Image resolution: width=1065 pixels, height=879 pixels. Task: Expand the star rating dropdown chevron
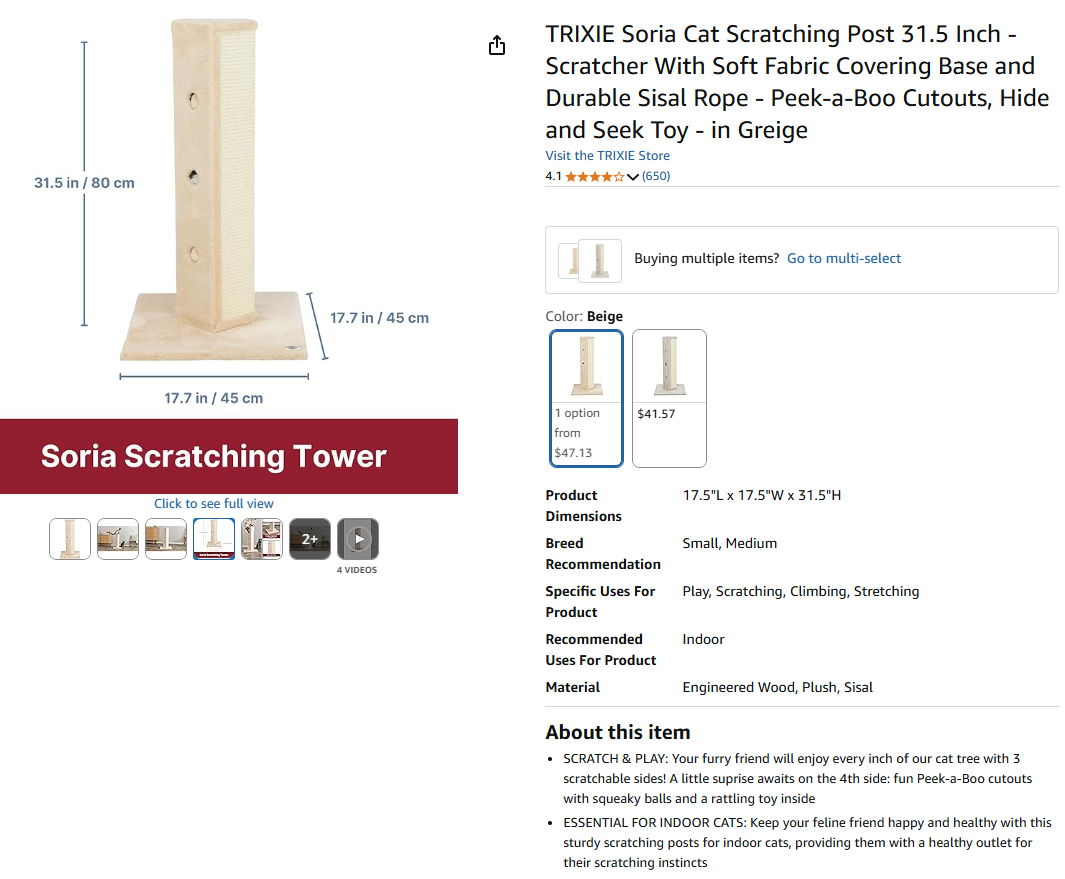pyautogui.click(x=632, y=177)
